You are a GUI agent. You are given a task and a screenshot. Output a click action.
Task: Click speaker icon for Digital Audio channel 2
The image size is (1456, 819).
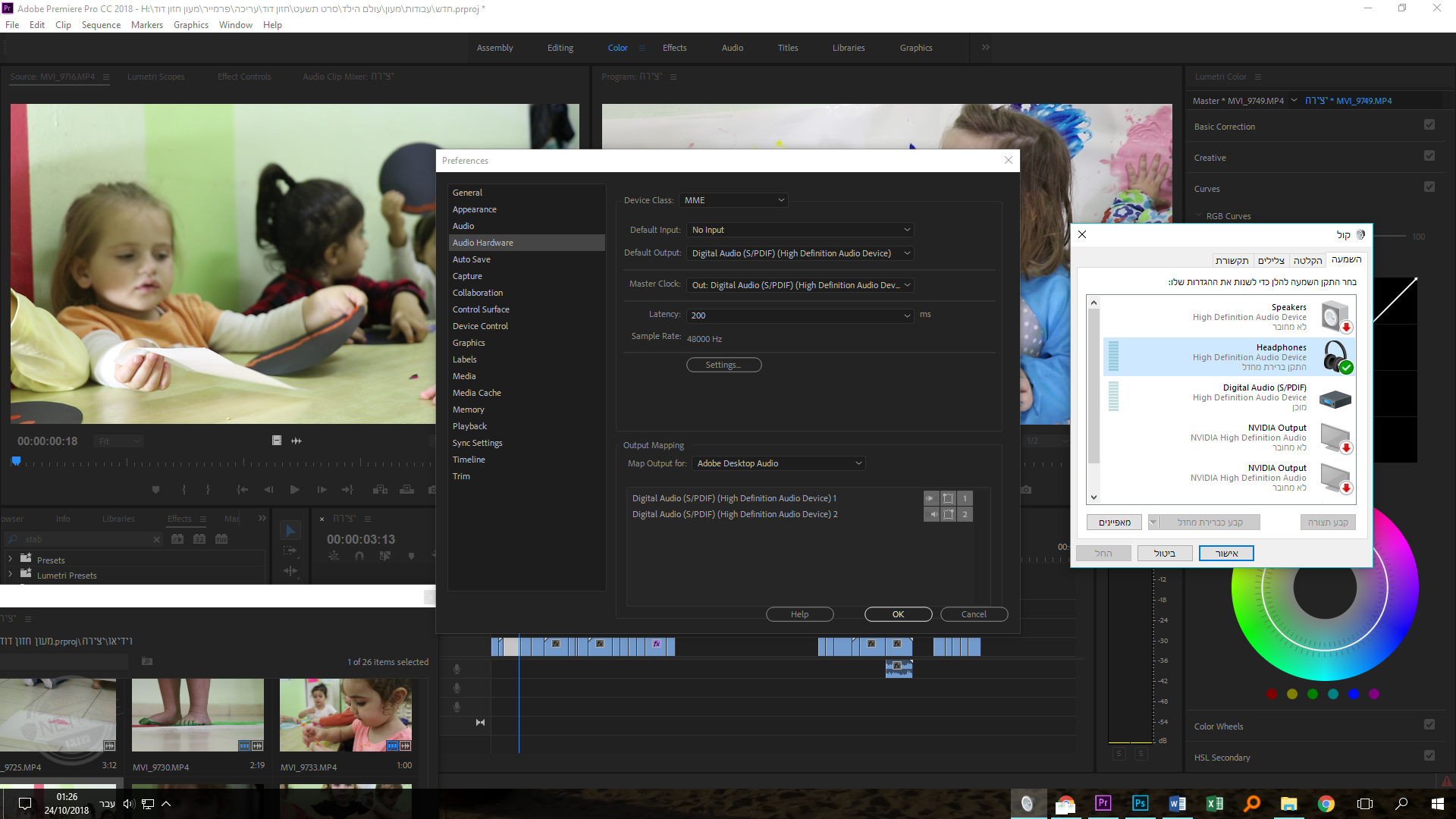click(x=932, y=514)
